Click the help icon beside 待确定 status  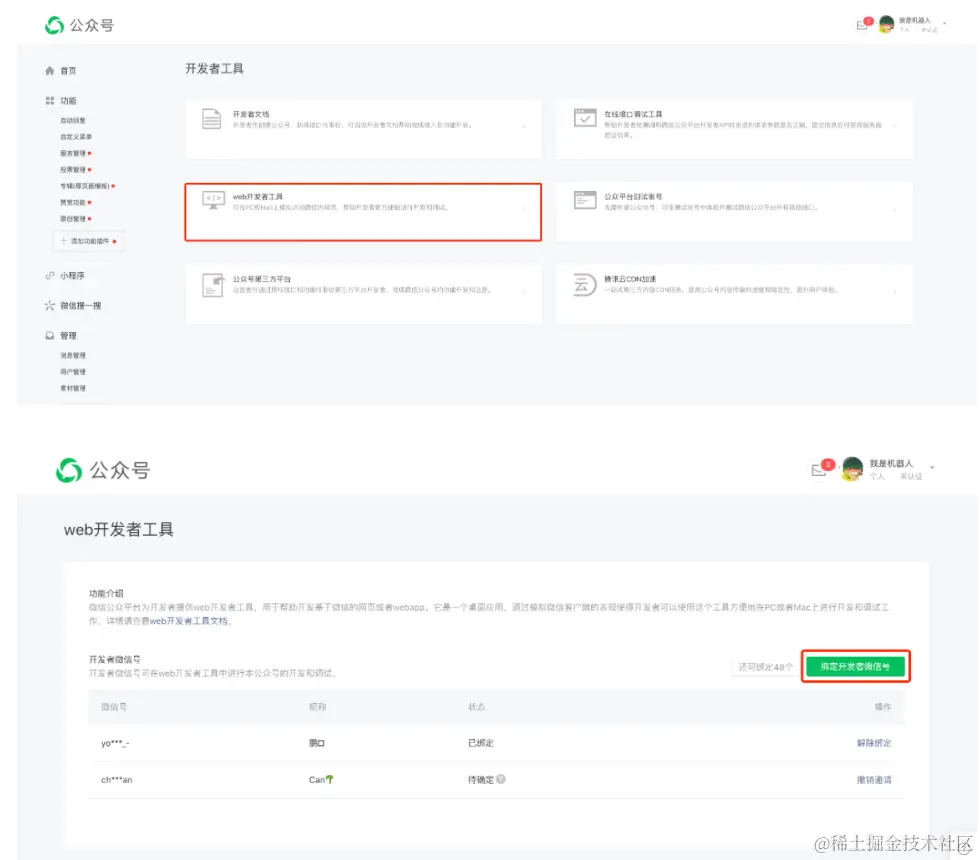(x=501, y=779)
